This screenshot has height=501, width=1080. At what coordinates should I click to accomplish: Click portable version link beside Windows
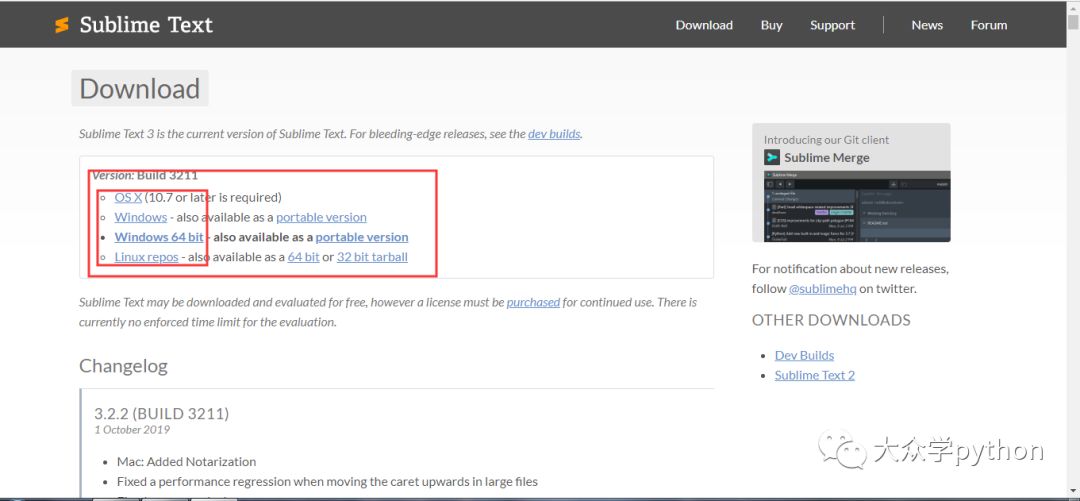click(x=321, y=217)
